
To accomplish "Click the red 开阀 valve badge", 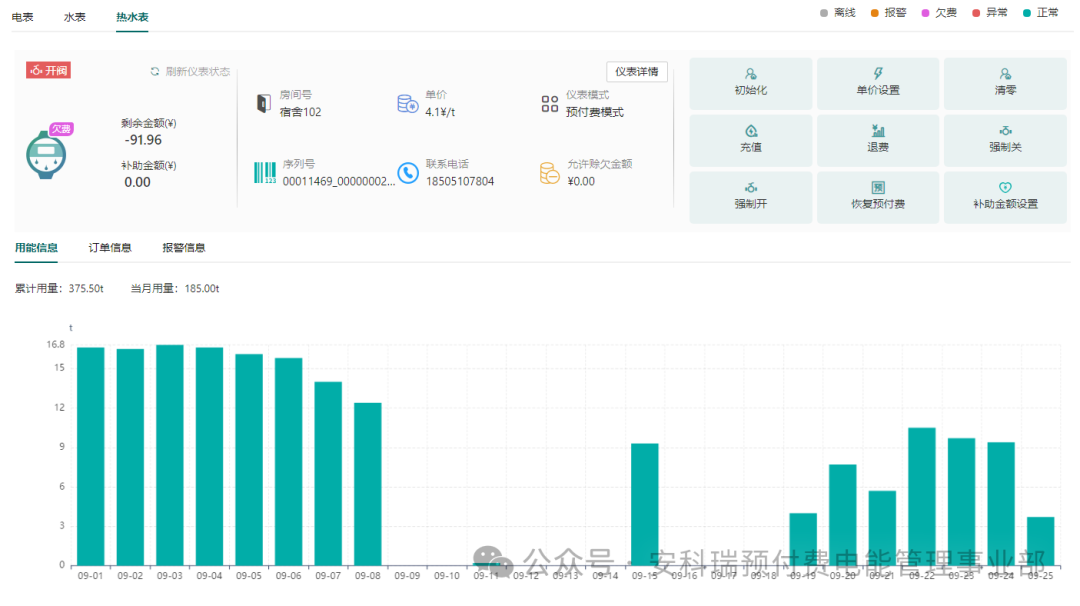I will pyautogui.click(x=48, y=70).
